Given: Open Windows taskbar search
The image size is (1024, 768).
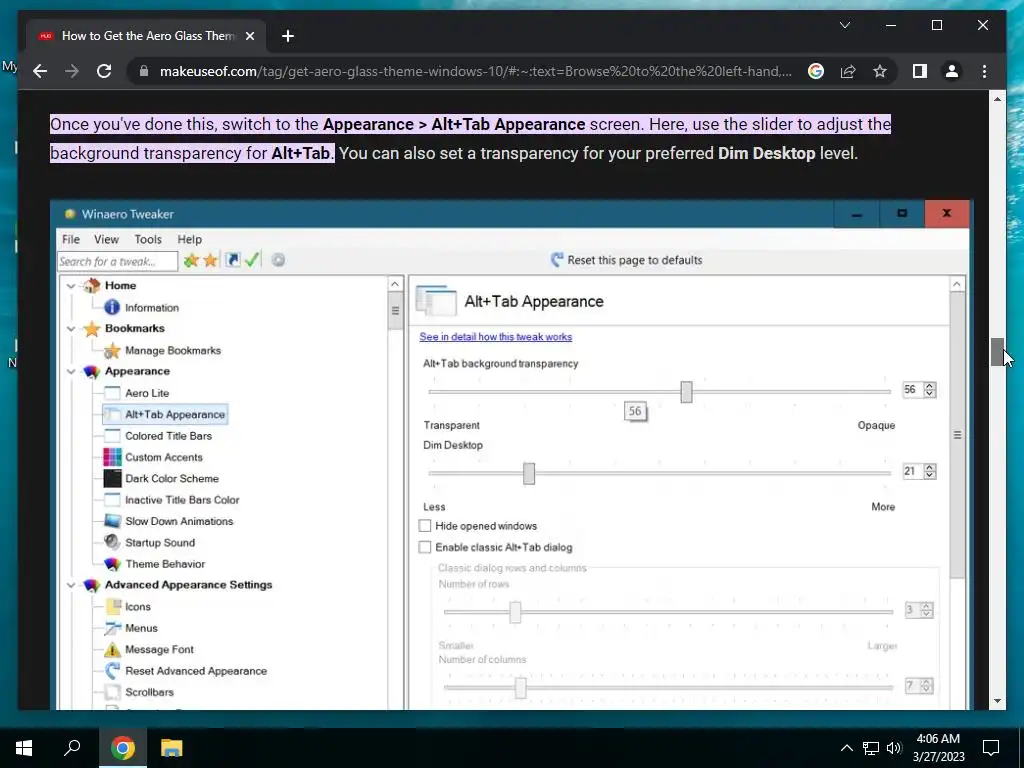Looking at the screenshot, I should (x=72, y=748).
